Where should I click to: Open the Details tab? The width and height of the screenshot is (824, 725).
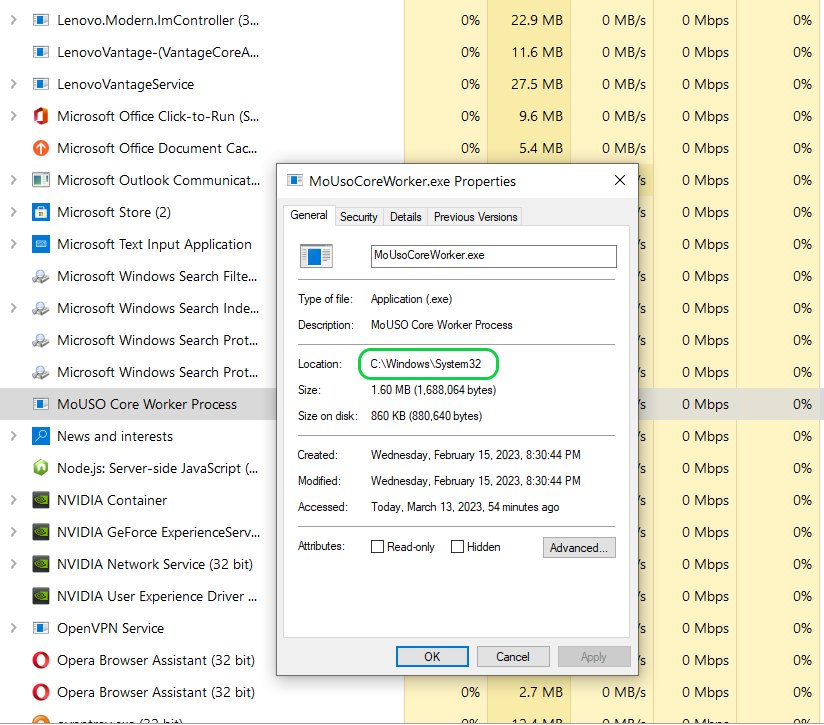(406, 217)
